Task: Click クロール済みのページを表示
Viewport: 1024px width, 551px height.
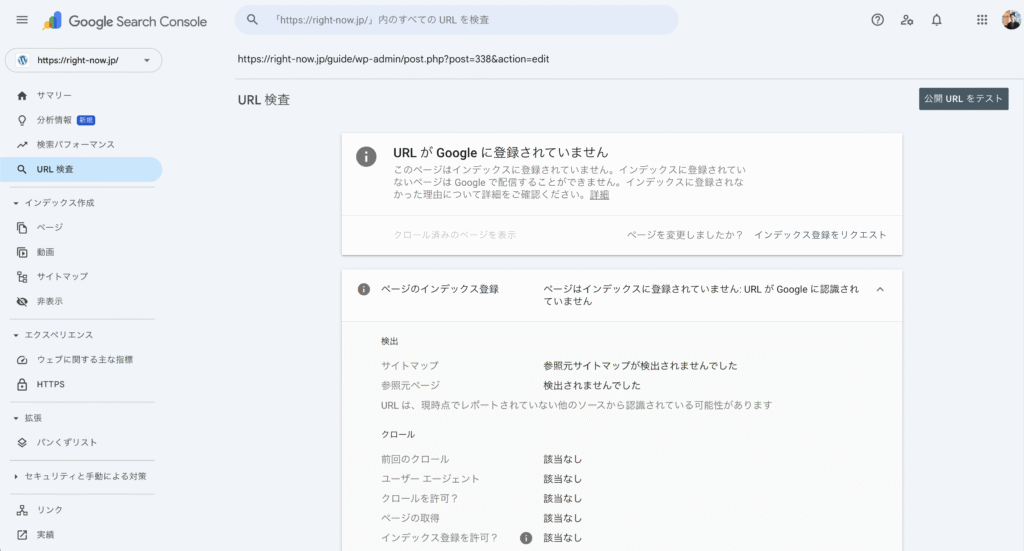Action: coord(455,235)
